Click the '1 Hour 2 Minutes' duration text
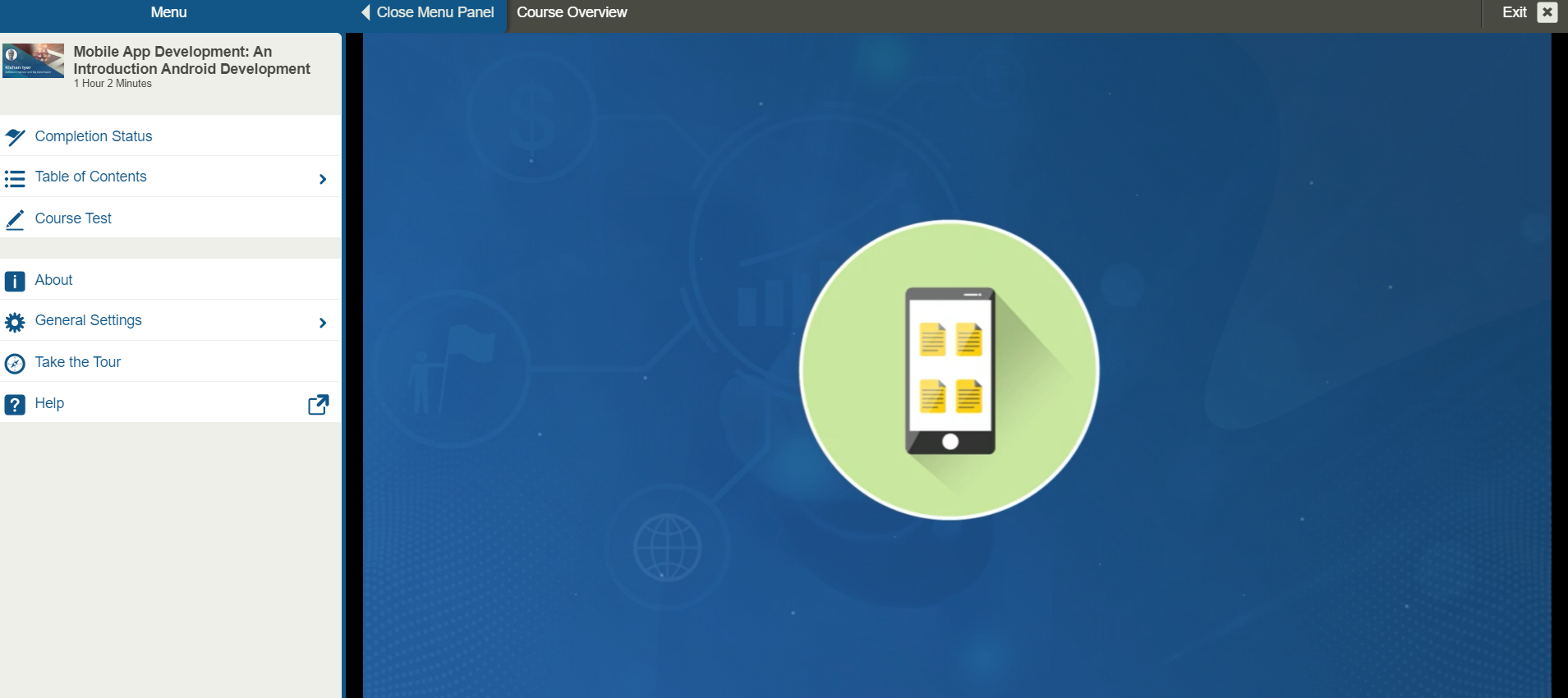 coord(113,84)
